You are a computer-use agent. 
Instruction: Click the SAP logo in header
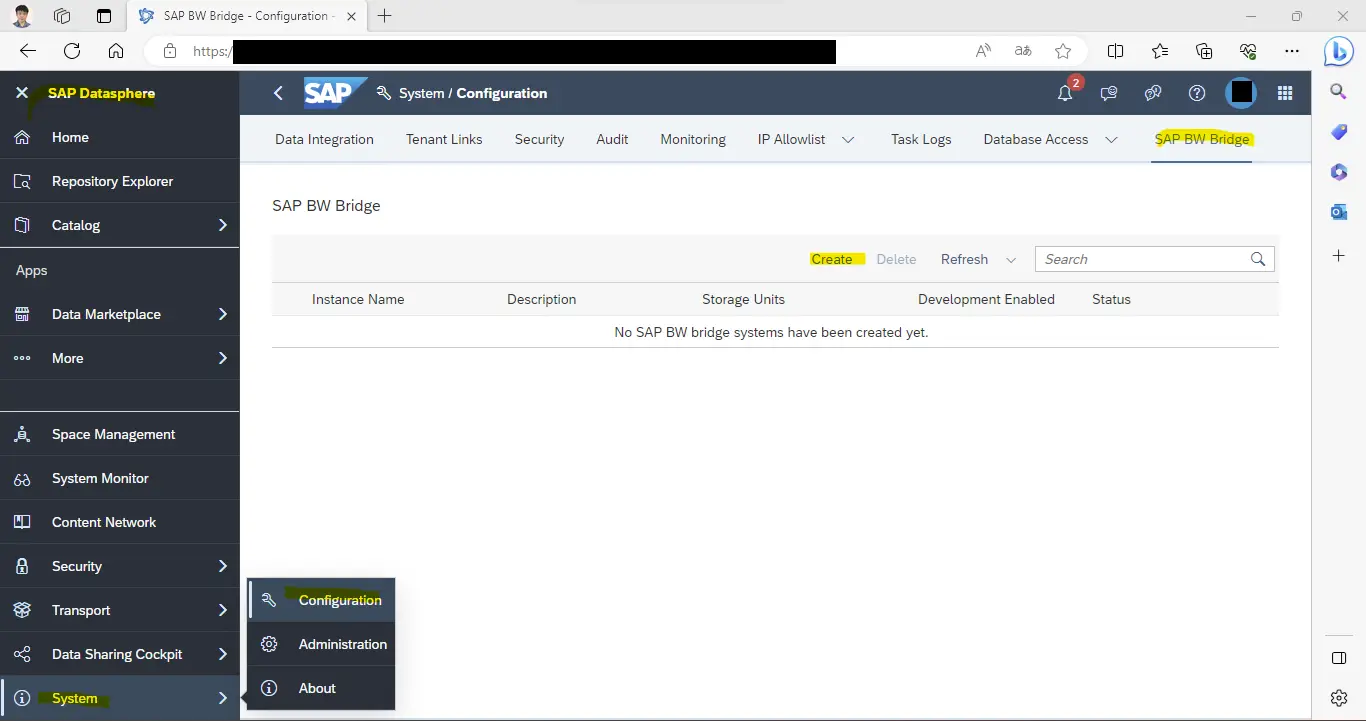click(x=335, y=93)
